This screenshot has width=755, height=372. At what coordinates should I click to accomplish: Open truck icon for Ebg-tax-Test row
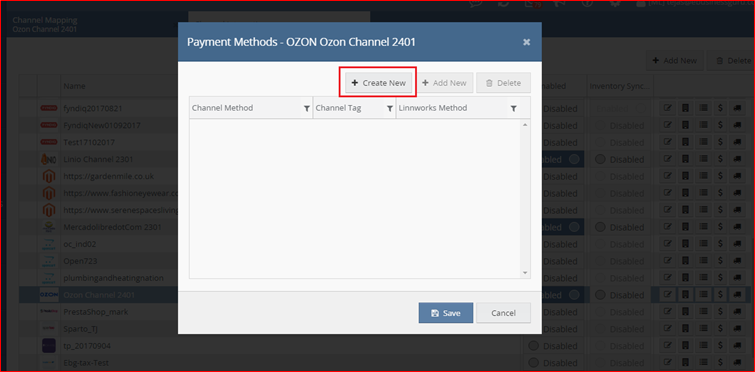click(737, 363)
